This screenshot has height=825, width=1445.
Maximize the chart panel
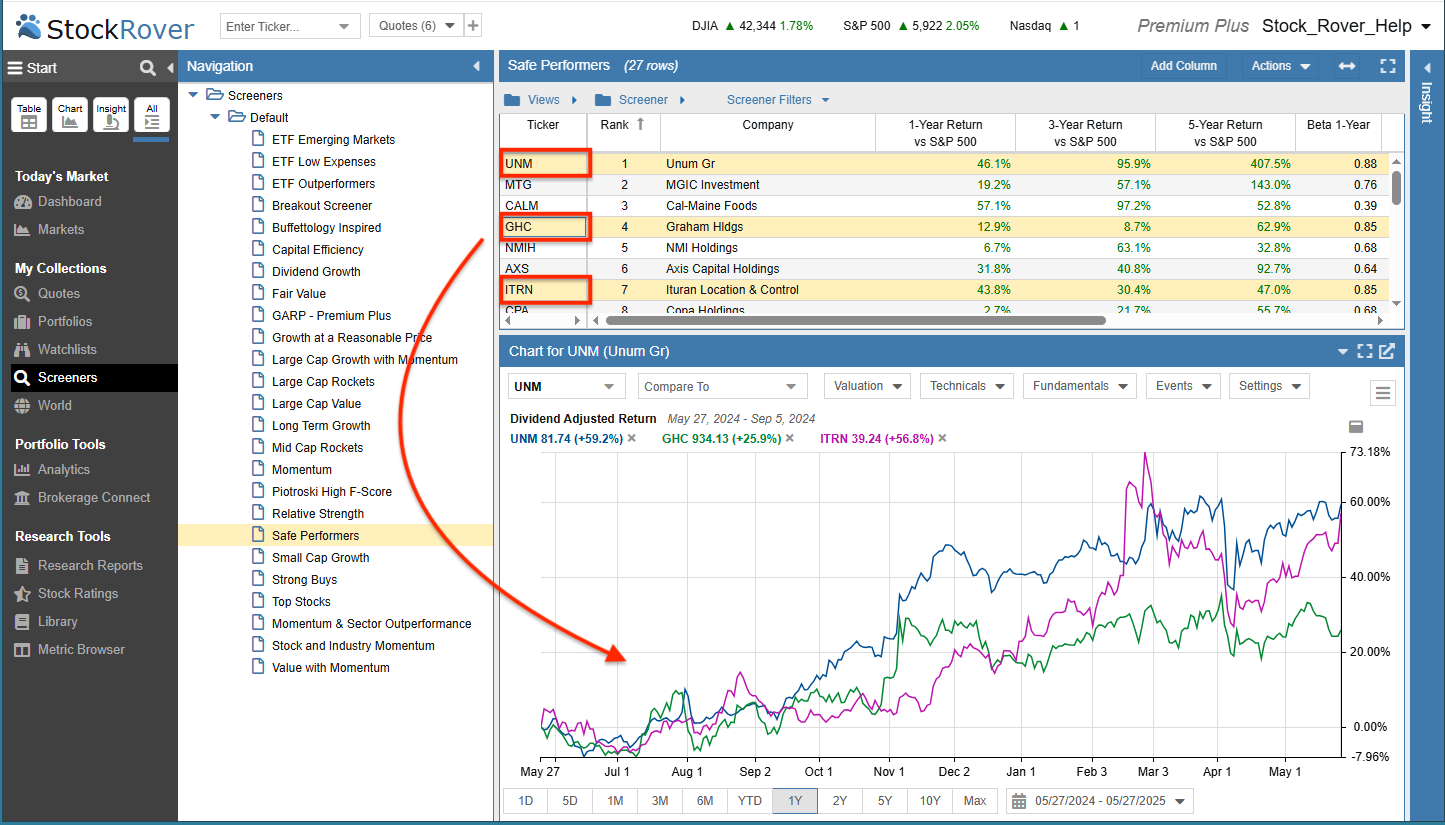click(1365, 351)
